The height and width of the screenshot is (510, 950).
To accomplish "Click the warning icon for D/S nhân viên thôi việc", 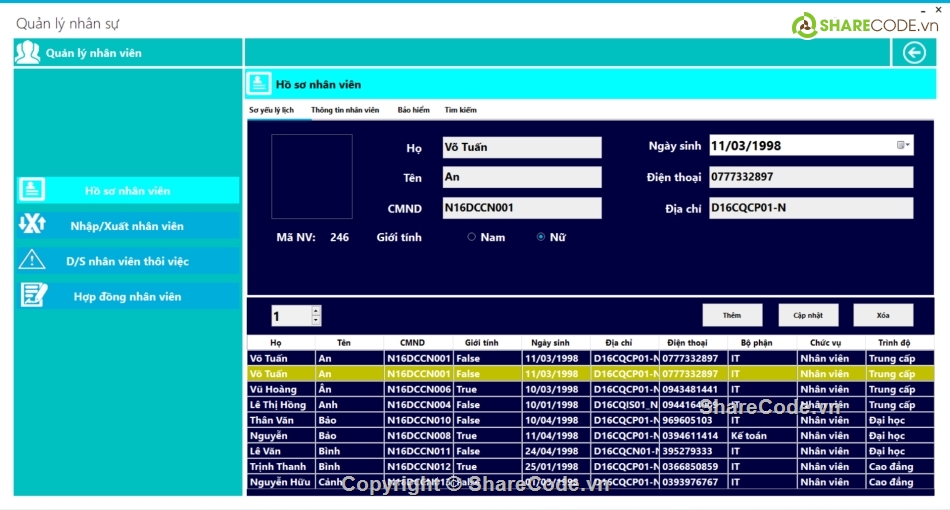I will 32,260.
